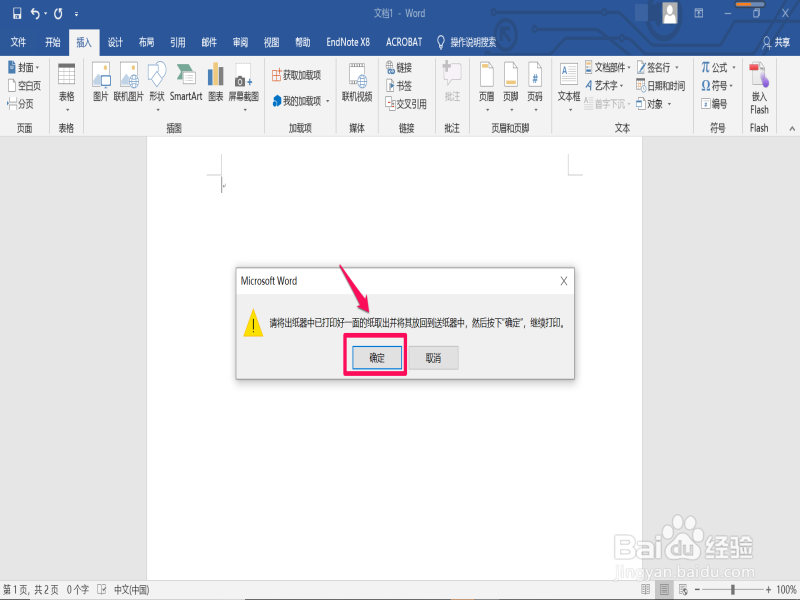Switch to the 邮件 ribbon tab
Viewport: 800px width, 600px height.
[x=209, y=42]
